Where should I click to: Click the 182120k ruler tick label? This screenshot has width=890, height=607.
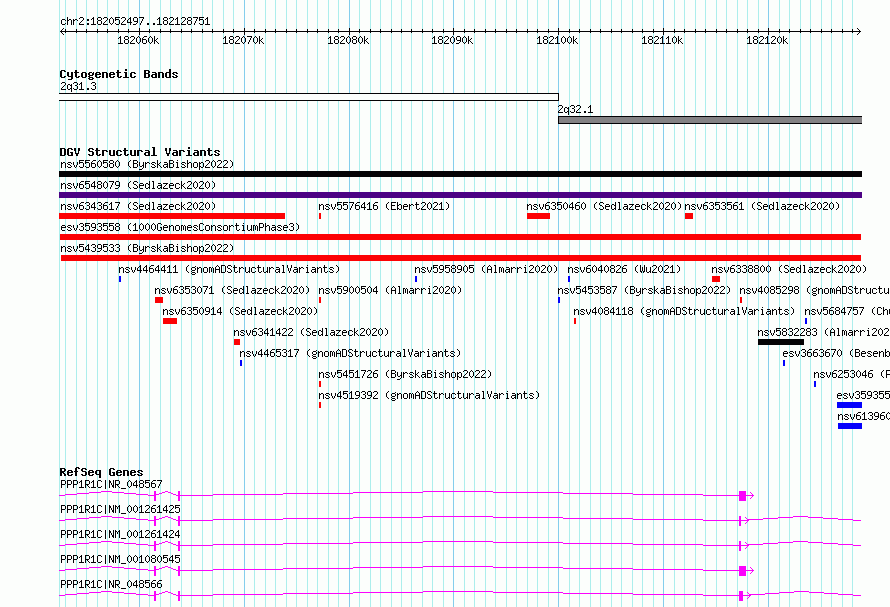767,40
